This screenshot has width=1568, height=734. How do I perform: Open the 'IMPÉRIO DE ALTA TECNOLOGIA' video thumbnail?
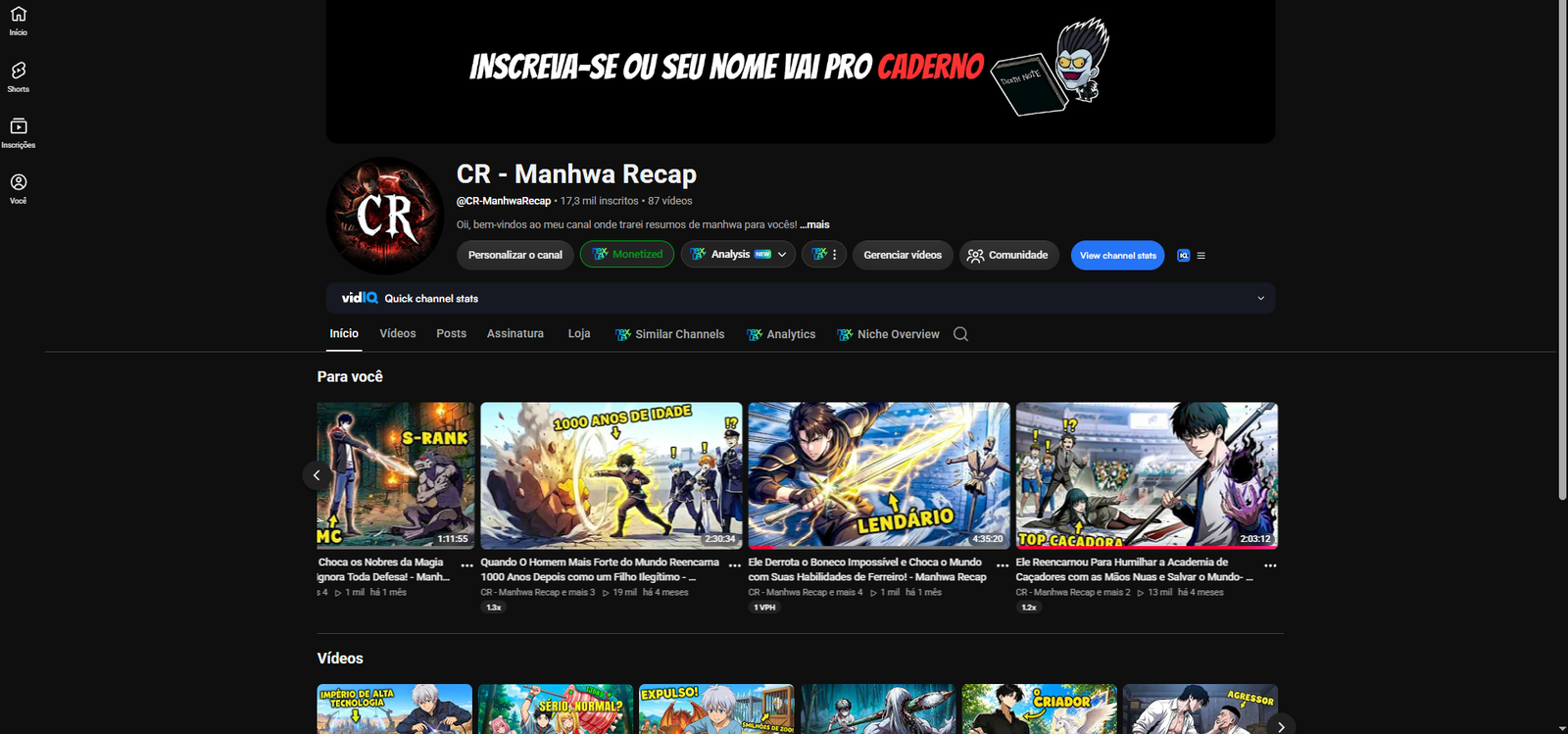tap(395, 710)
